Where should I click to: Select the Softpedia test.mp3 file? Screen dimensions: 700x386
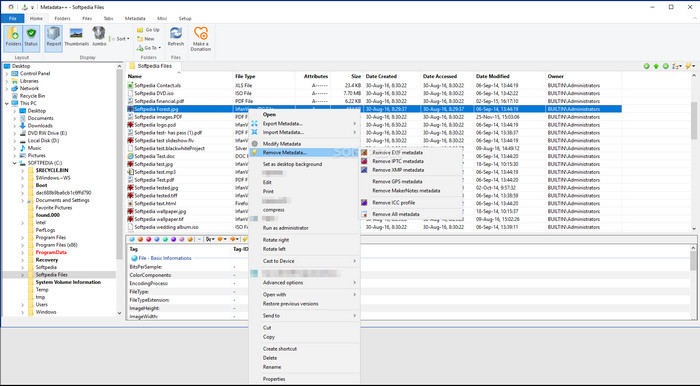[155, 172]
